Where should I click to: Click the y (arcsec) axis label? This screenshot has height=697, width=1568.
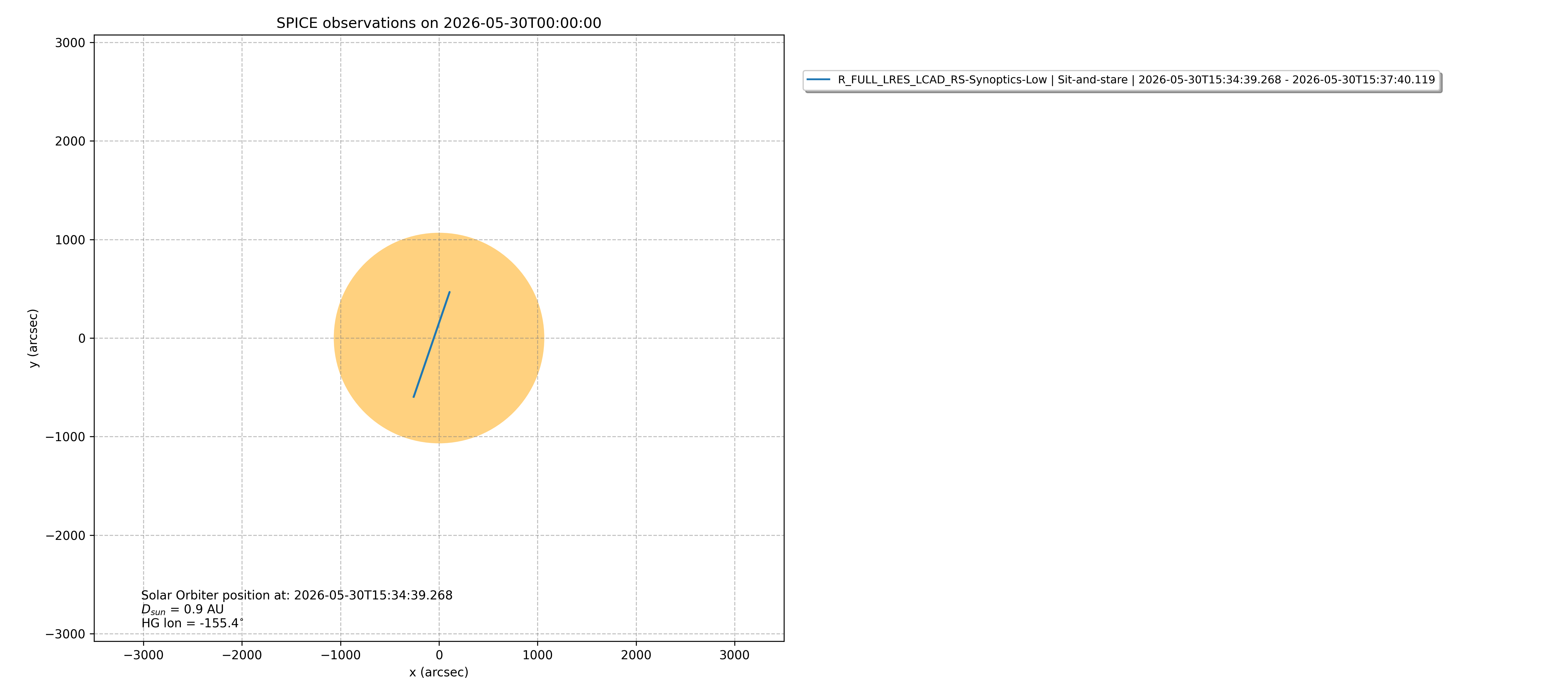point(33,338)
